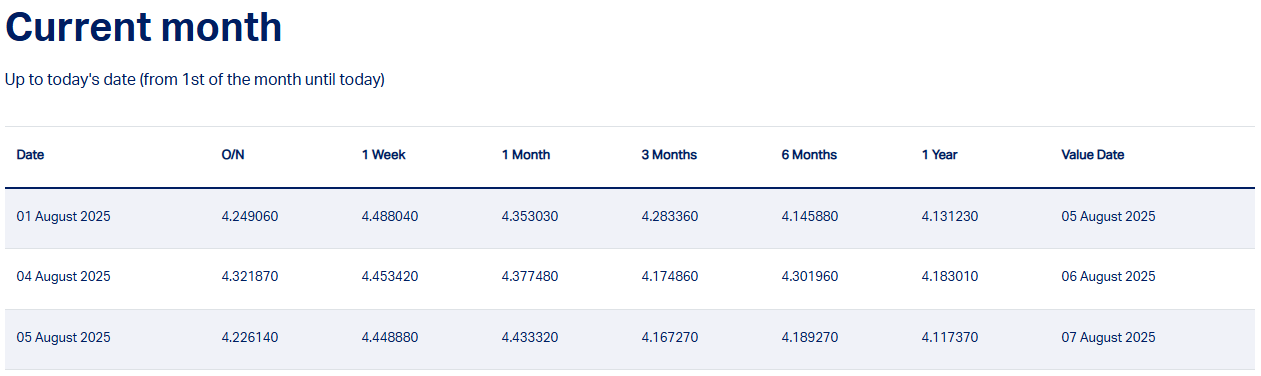Click 3 Months rate 4.167270
1261x376 pixels.
pos(670,338)
